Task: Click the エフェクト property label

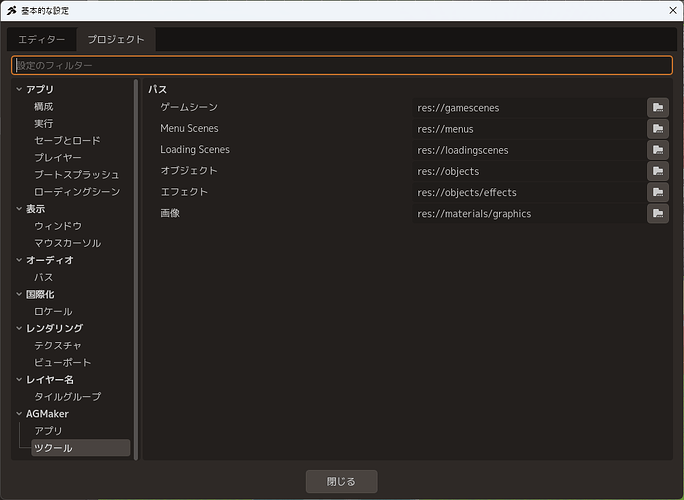Action: [184, 192]
